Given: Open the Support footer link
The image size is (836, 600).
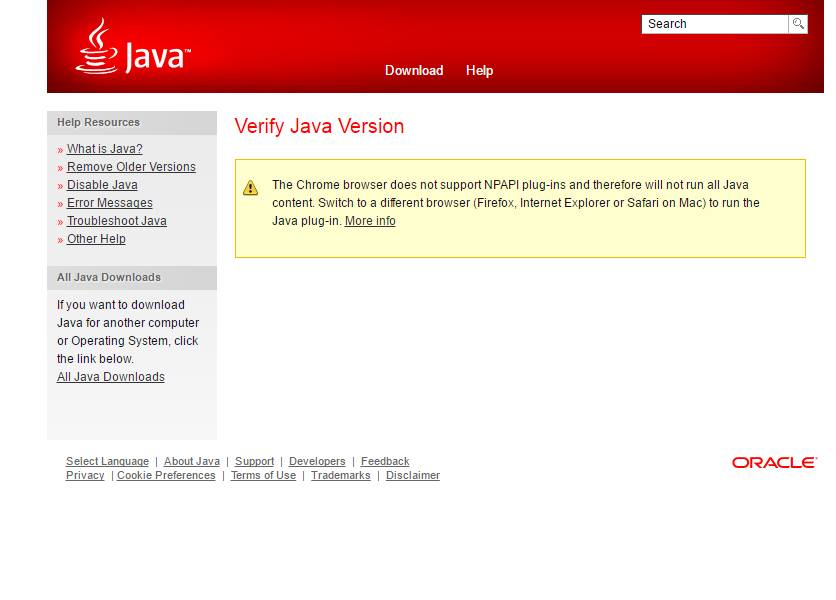Looking at the screenshot, I should 254,461.
